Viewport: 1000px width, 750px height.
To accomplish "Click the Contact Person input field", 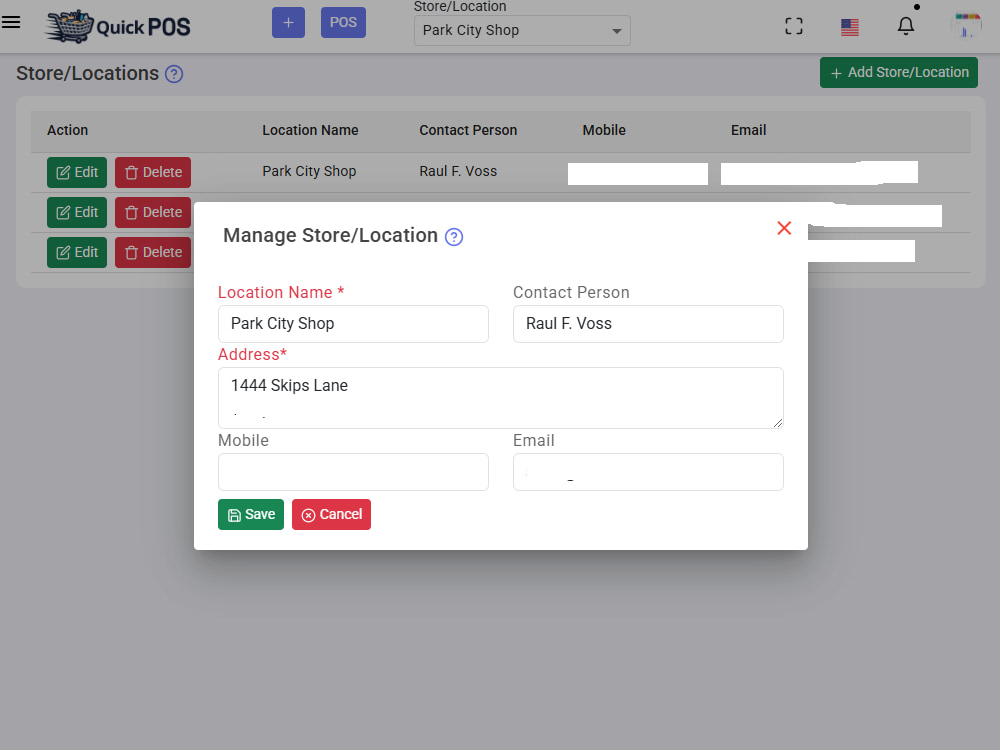I will [648, 324].
